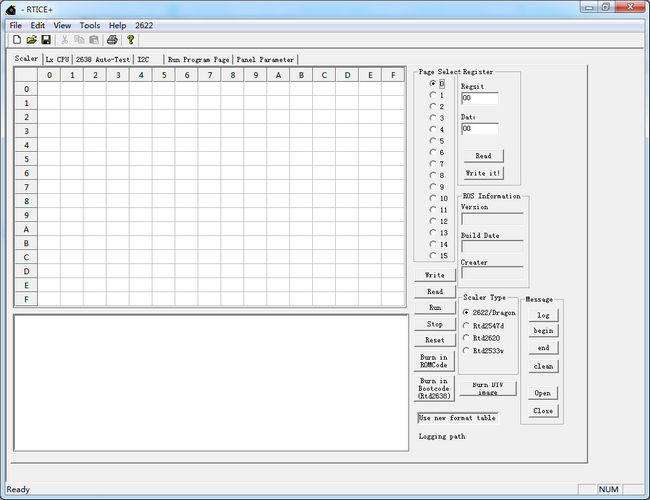The image size is (650, 500).
Task: Click column header A in register grid
Action: click(x=278, y=75)
